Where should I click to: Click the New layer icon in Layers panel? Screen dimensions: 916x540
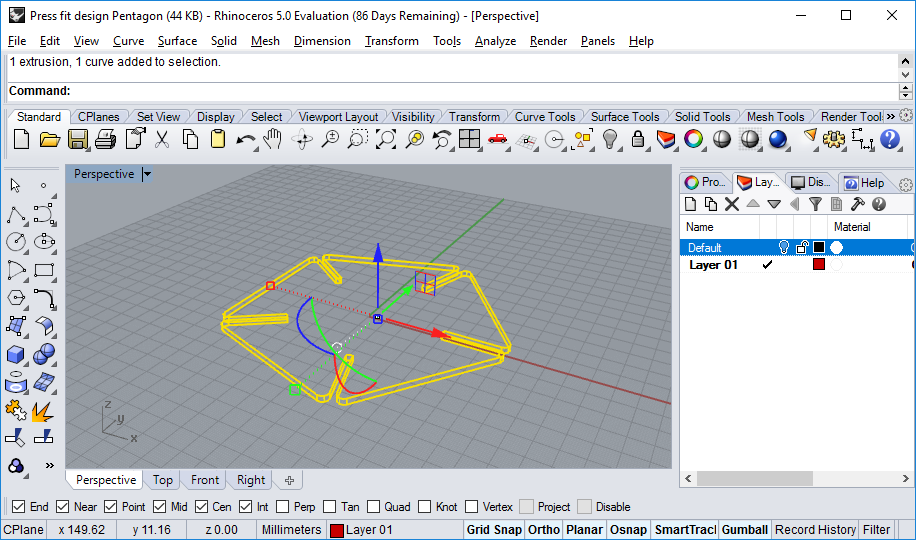click(x=691, y=204)
